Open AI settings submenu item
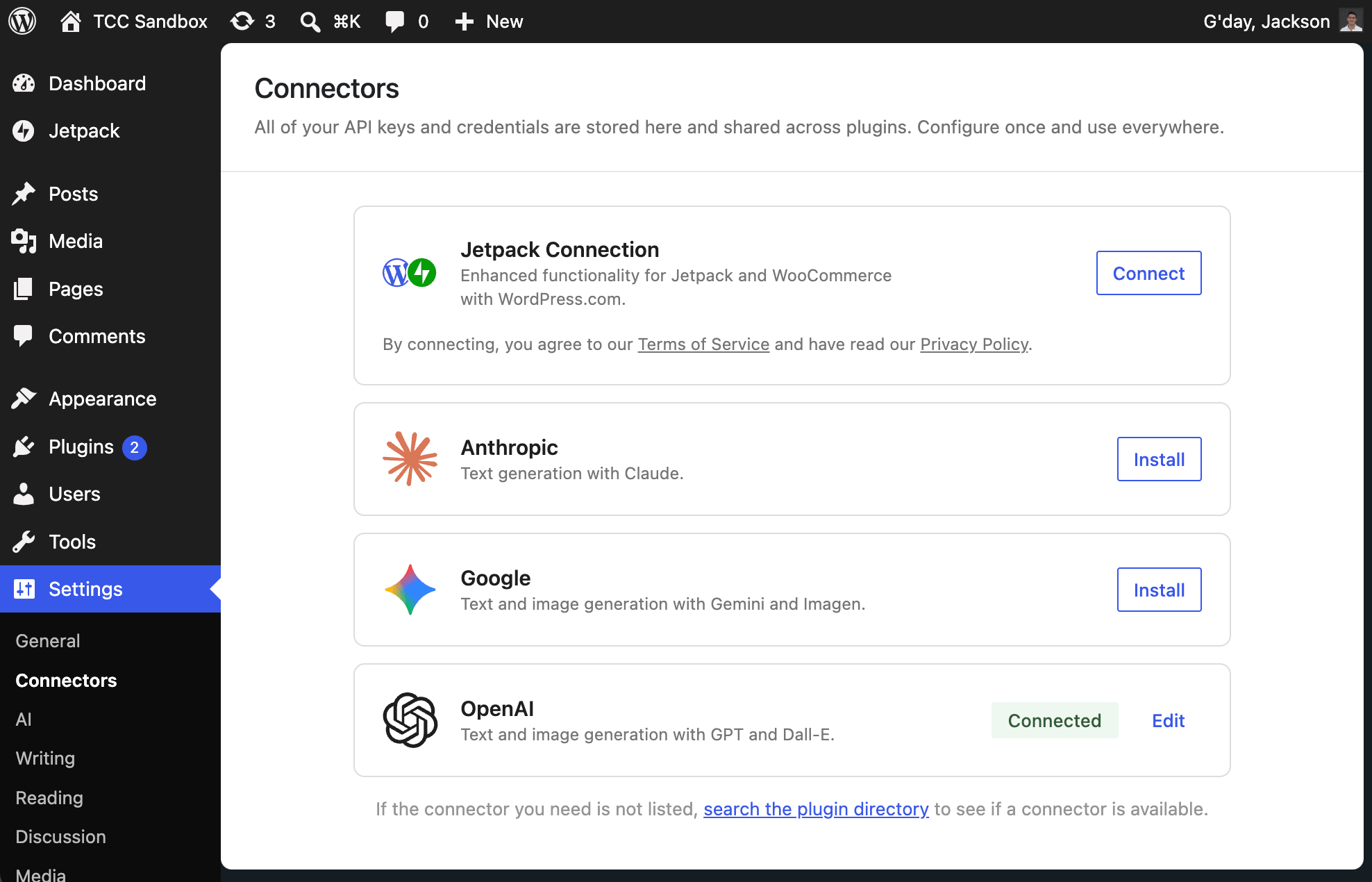Viewport: 1372px width, 882px height. coord(24,719)
